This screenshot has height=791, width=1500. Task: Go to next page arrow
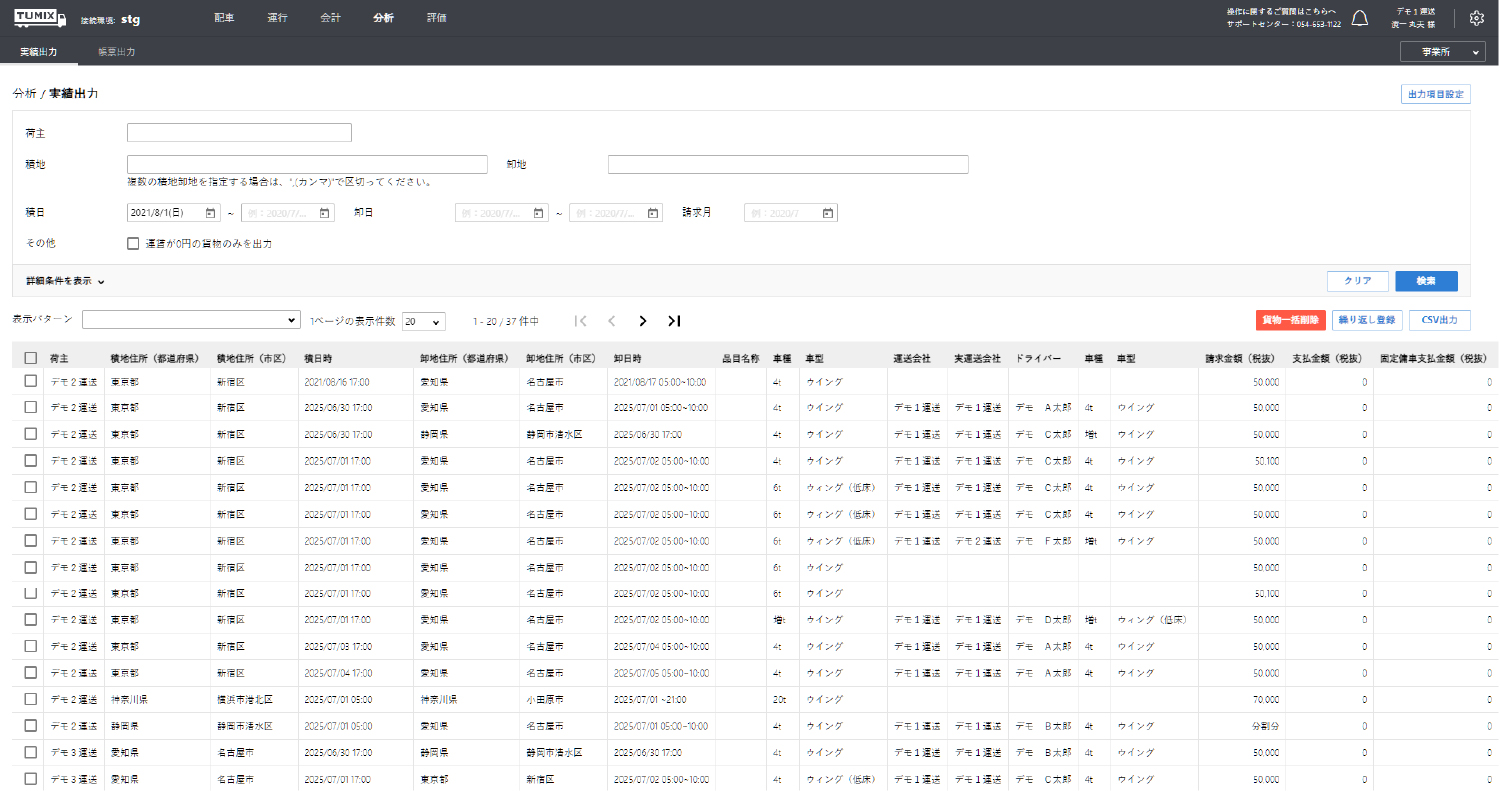[643, 321]
